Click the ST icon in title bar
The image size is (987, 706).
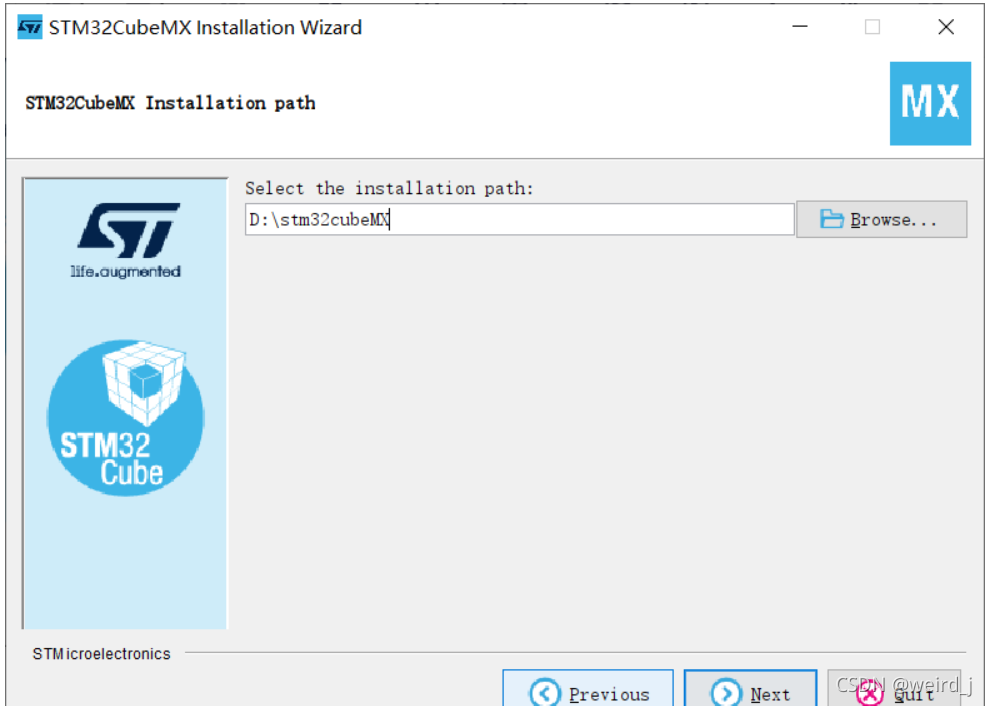(x=30, y=27)
